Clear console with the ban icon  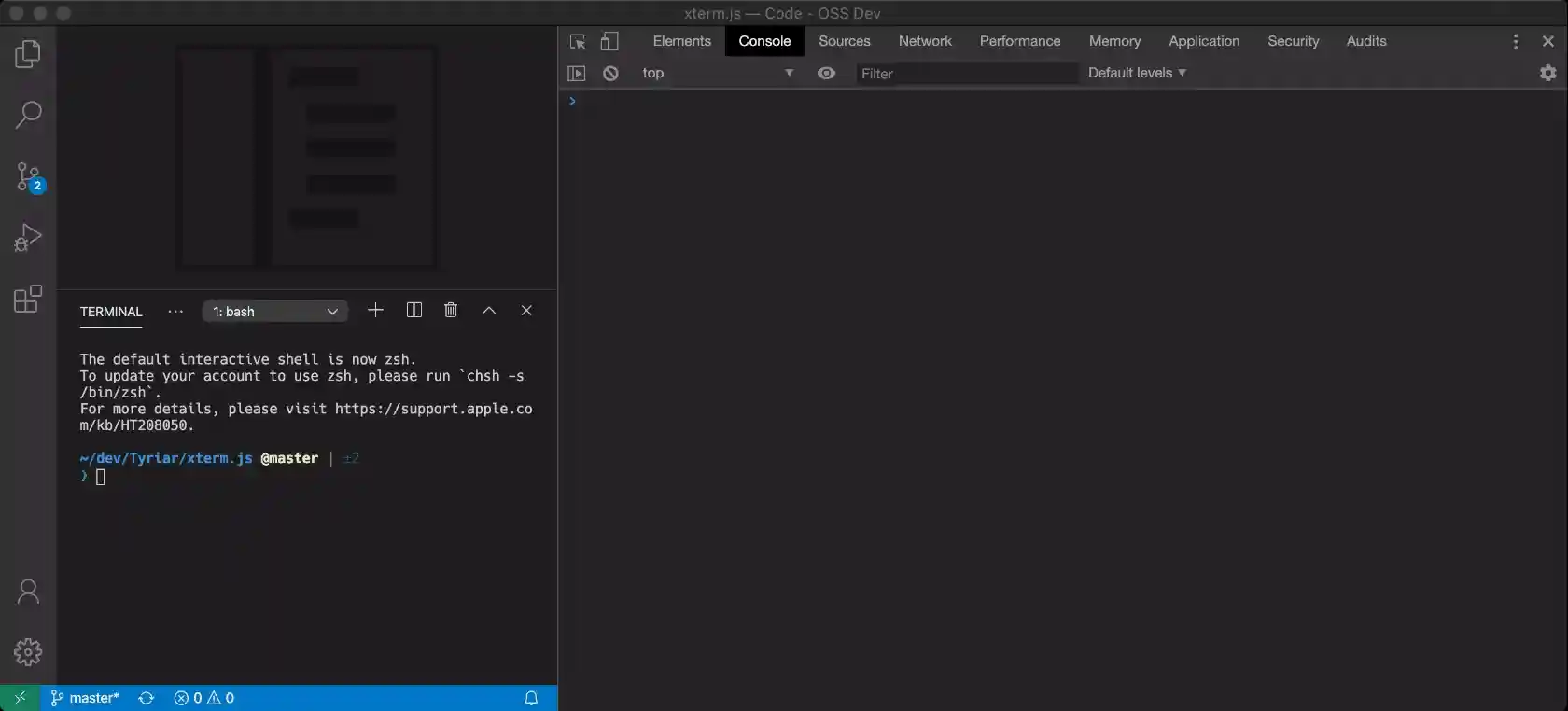(x=610, y=73)
